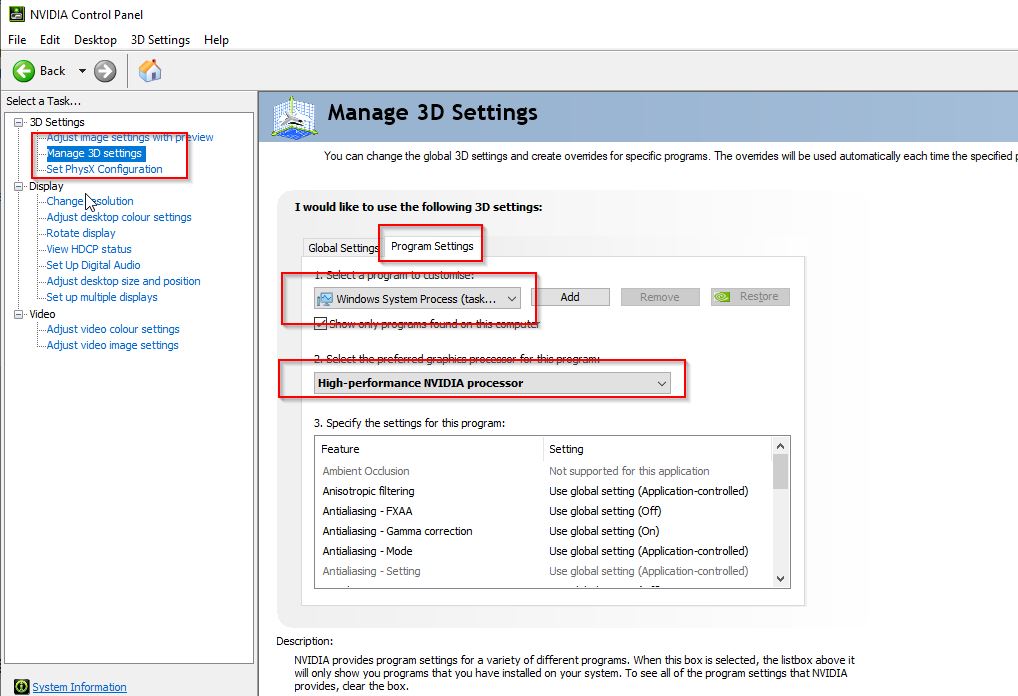This screenshot has height=696, width=1018.
Task: Open Set PhysX Configuration
Action: [x=105, y=169]
